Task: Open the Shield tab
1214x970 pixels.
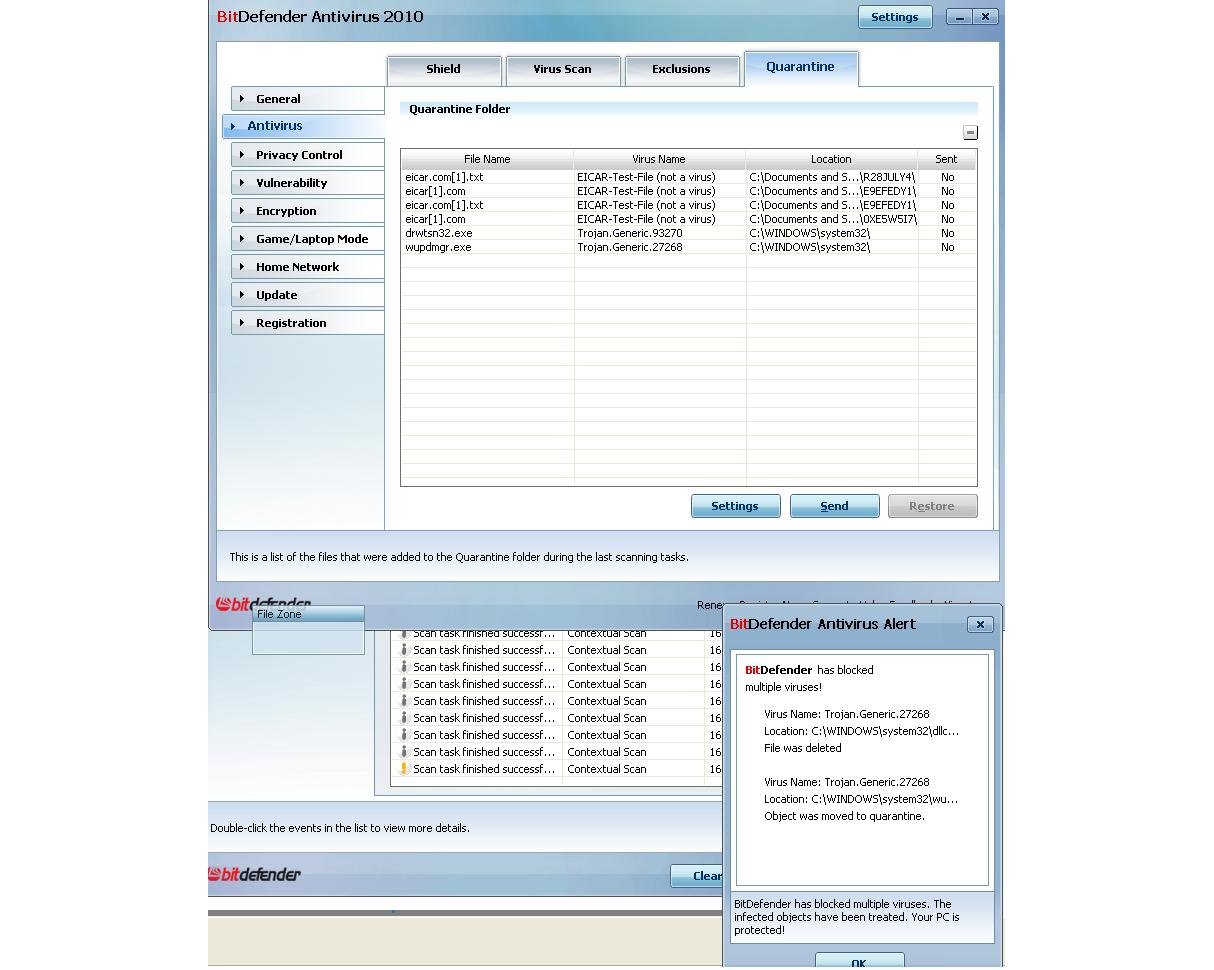Action: click(444, 70)
